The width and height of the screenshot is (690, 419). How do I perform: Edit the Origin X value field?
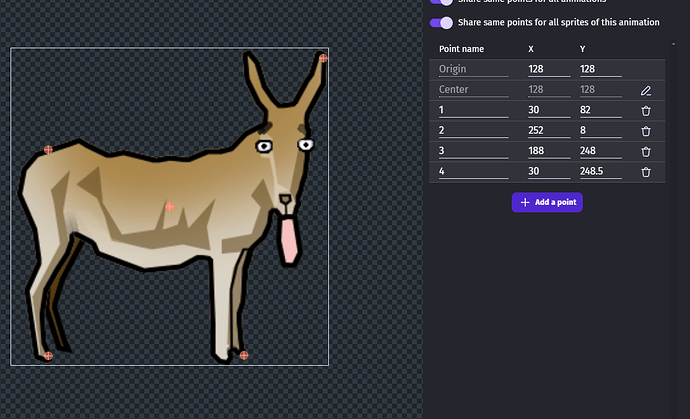tap(549, 70)
